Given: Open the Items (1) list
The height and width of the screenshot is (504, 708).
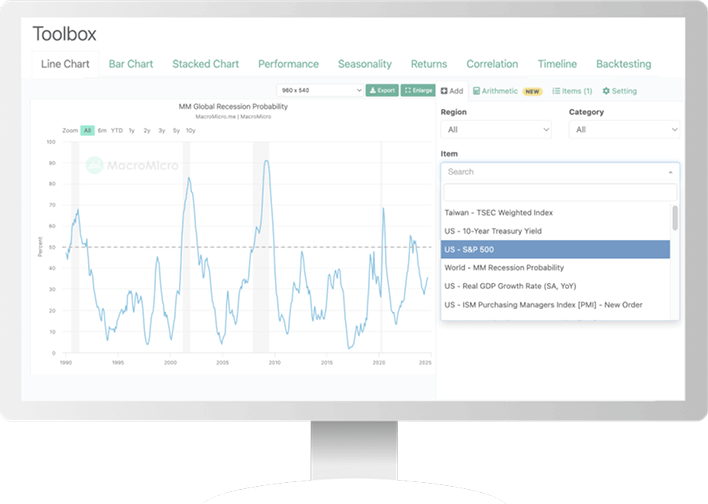Looking at the screenshot, I should pos(572,91).
